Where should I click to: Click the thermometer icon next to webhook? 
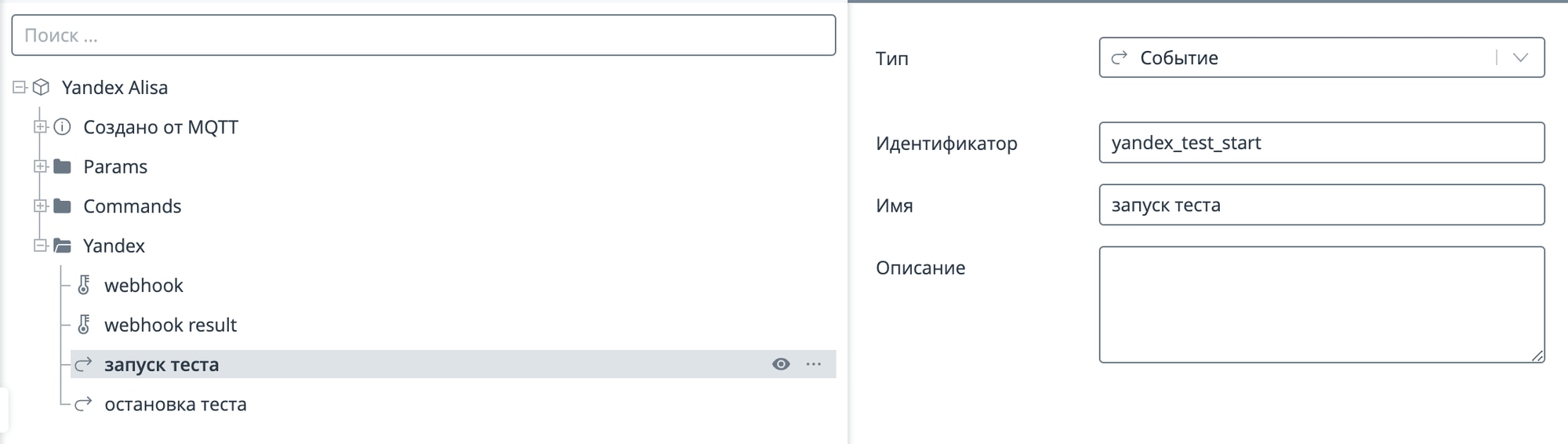(x=84, y=285)
